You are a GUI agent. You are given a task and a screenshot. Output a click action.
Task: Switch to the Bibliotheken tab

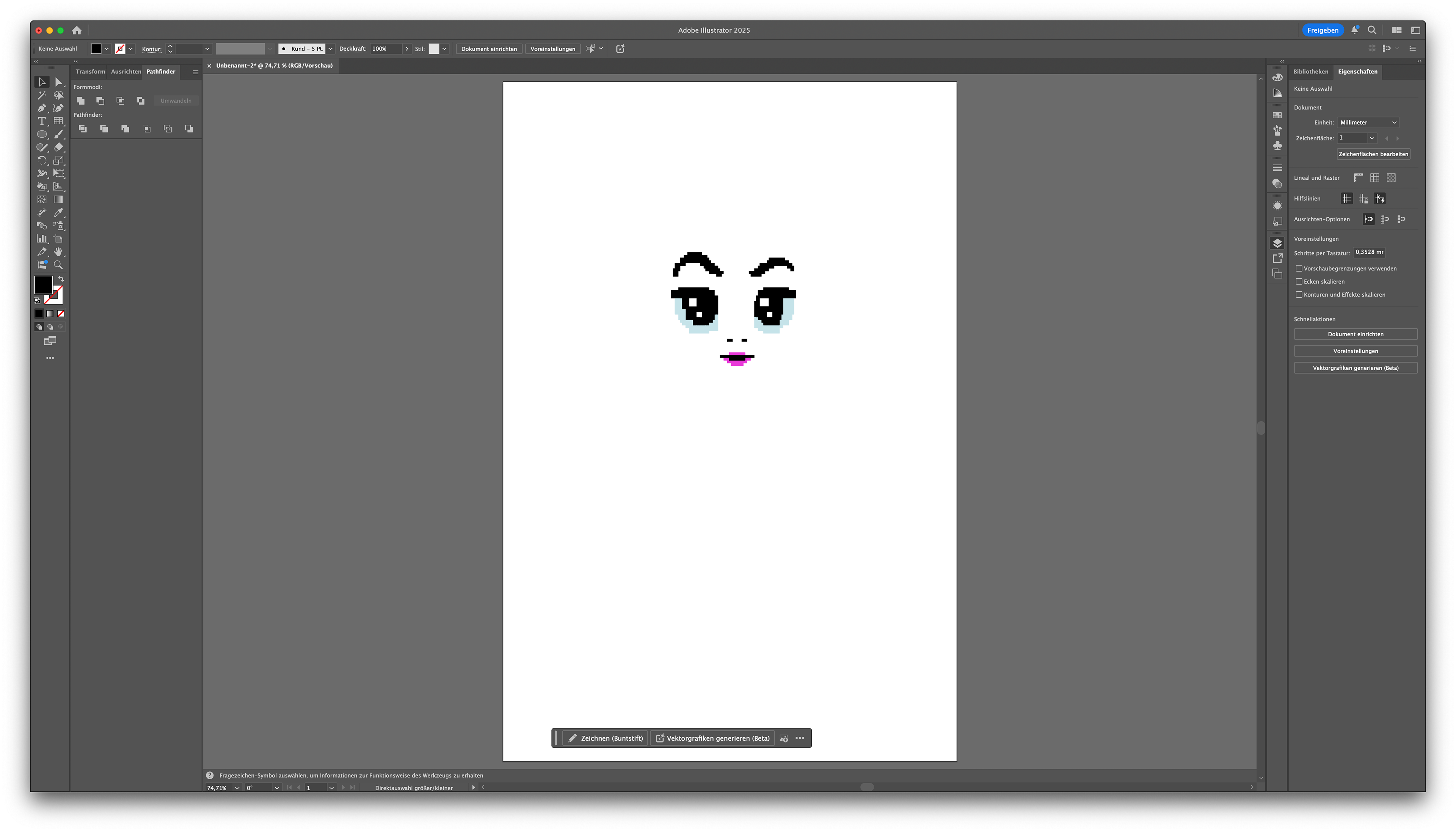pos(1310,71)
